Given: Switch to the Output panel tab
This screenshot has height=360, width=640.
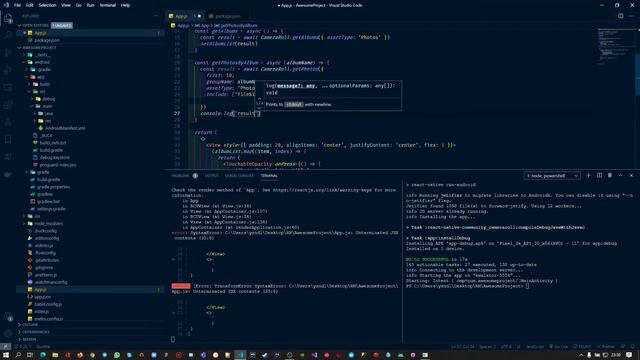Looking at the screenshot, I should click(211, 176).
